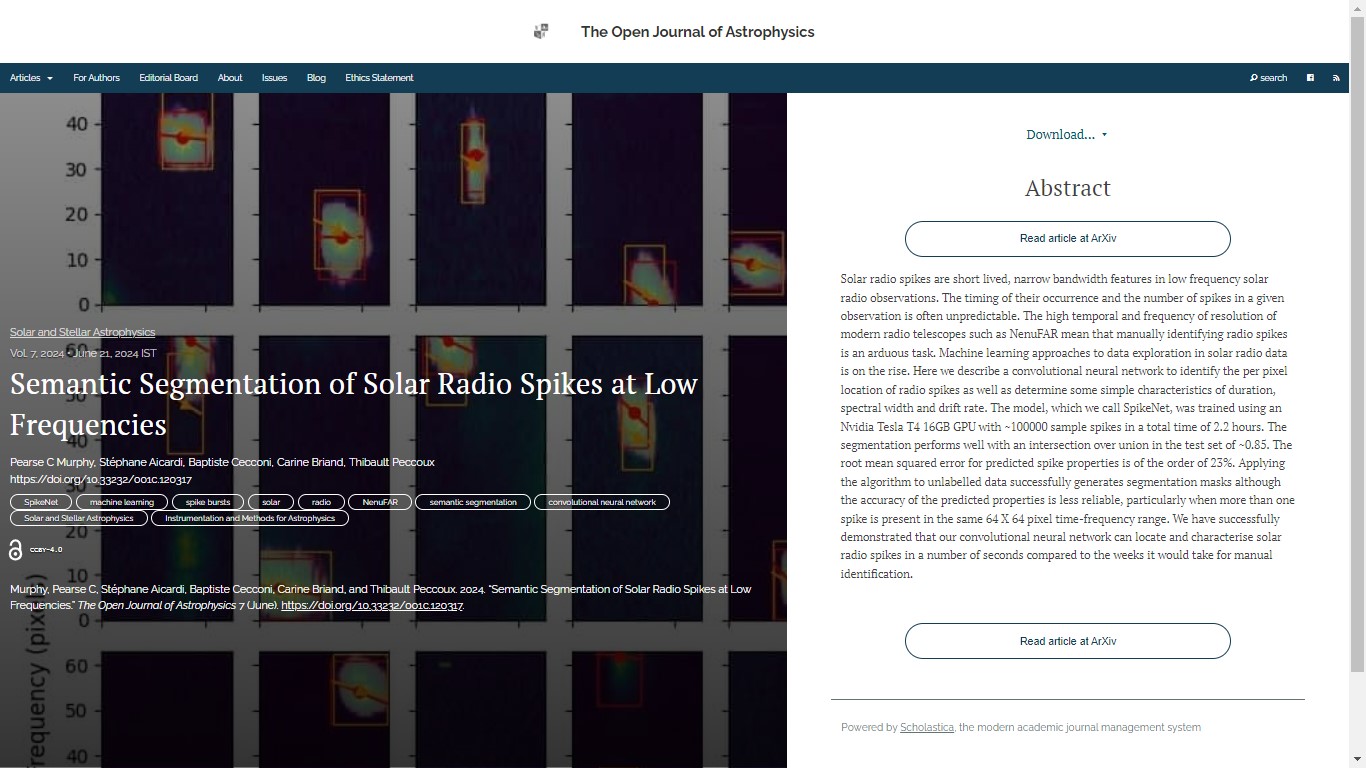Expand the Articles dropdown menu
Screen dimensions: 1366x768
point(31,78)
